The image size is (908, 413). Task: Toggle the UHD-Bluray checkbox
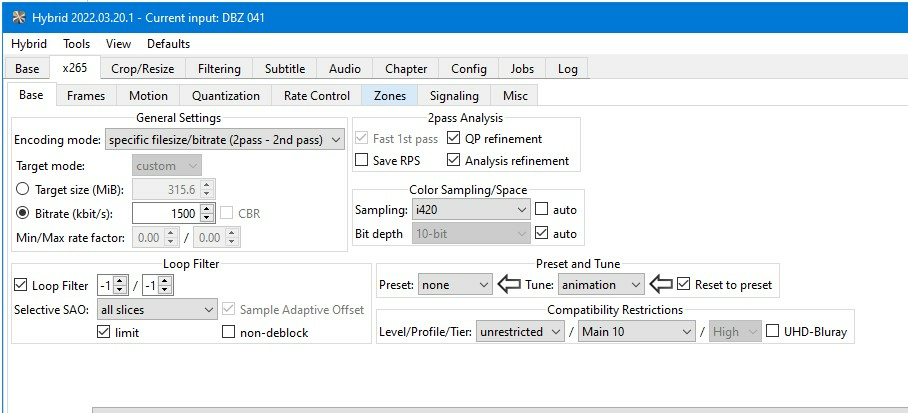click(772, 331)
